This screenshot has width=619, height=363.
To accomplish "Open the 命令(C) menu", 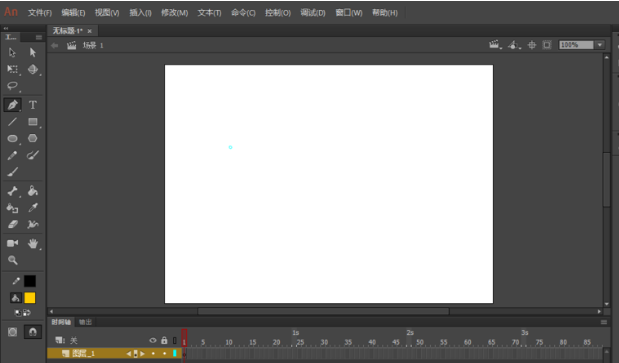I will click(243, 13).
